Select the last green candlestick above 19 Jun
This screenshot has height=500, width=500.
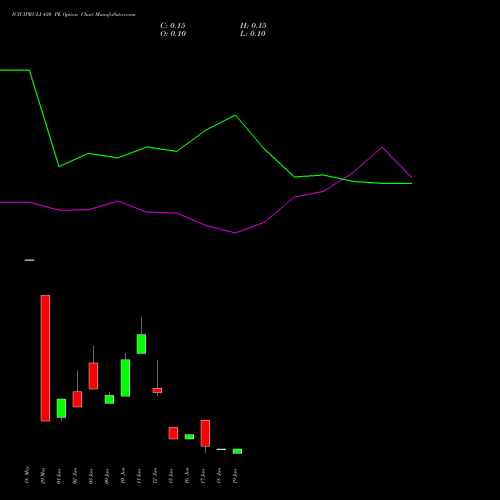pyautogui.click(x=237, y=451)
